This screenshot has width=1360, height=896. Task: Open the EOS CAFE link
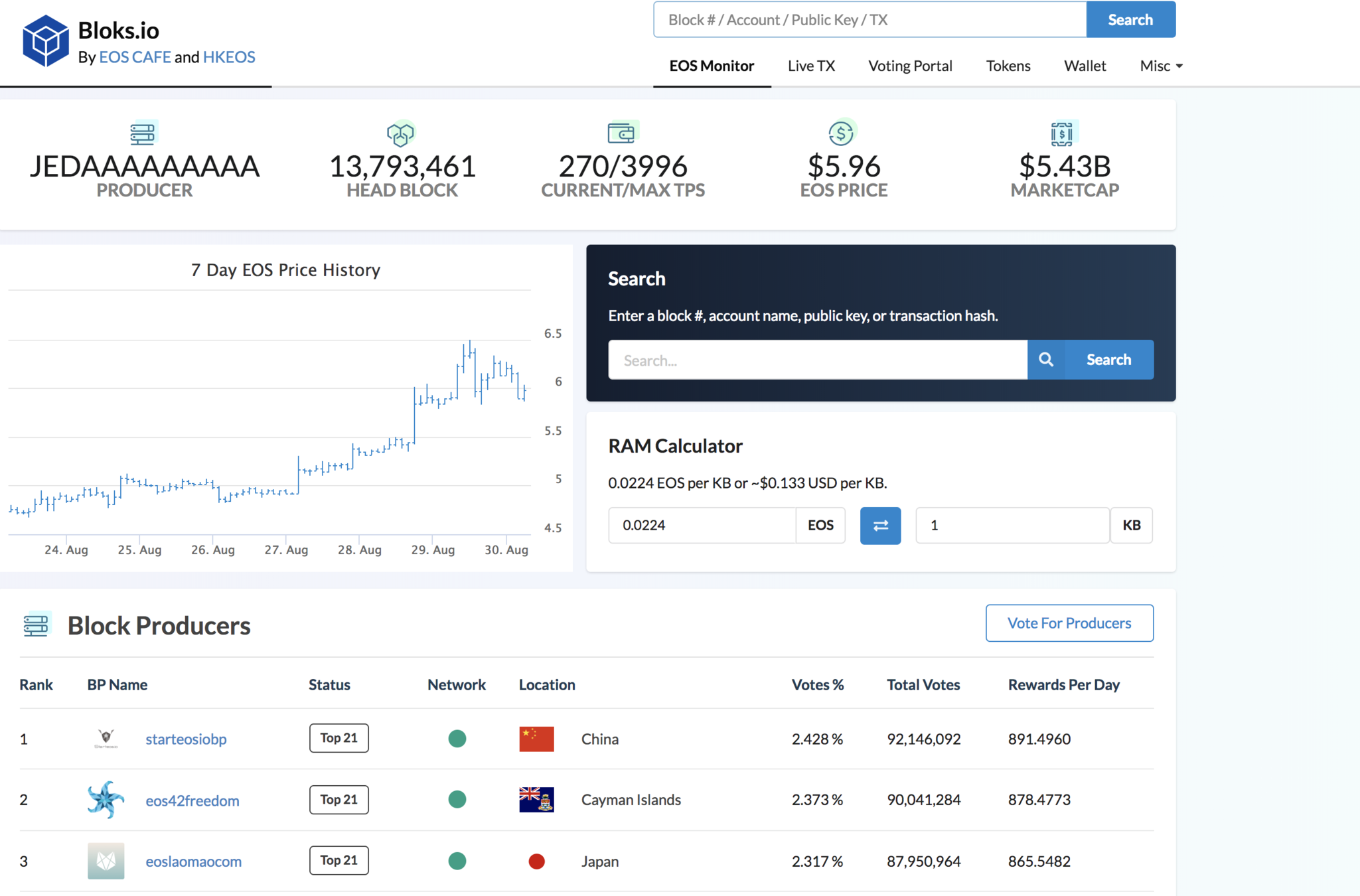tap(135, 57)
